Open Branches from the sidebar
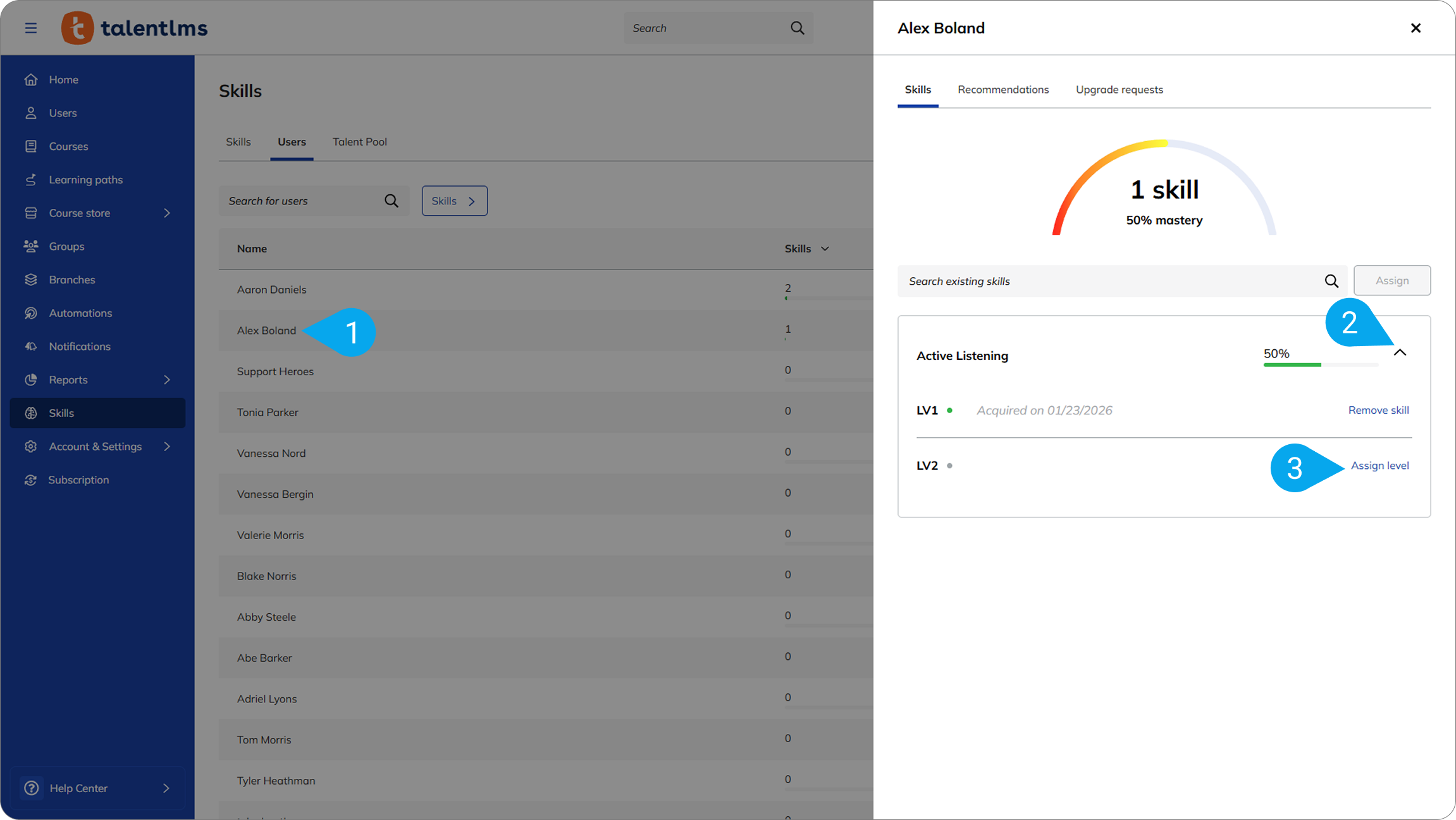Screen dimensions: 1456x820 (71, 280)
